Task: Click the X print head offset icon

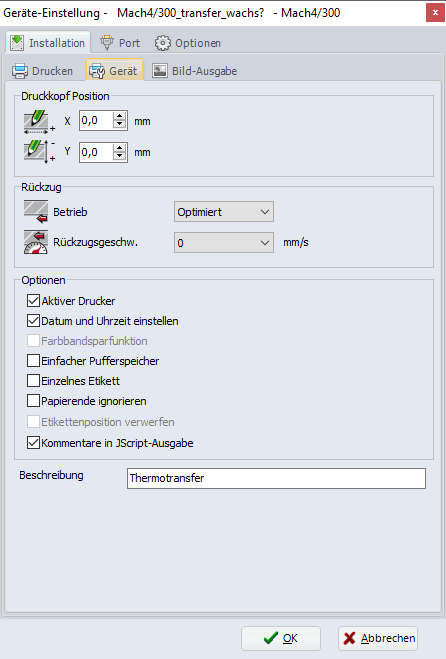Action: [x=39, y=121]
